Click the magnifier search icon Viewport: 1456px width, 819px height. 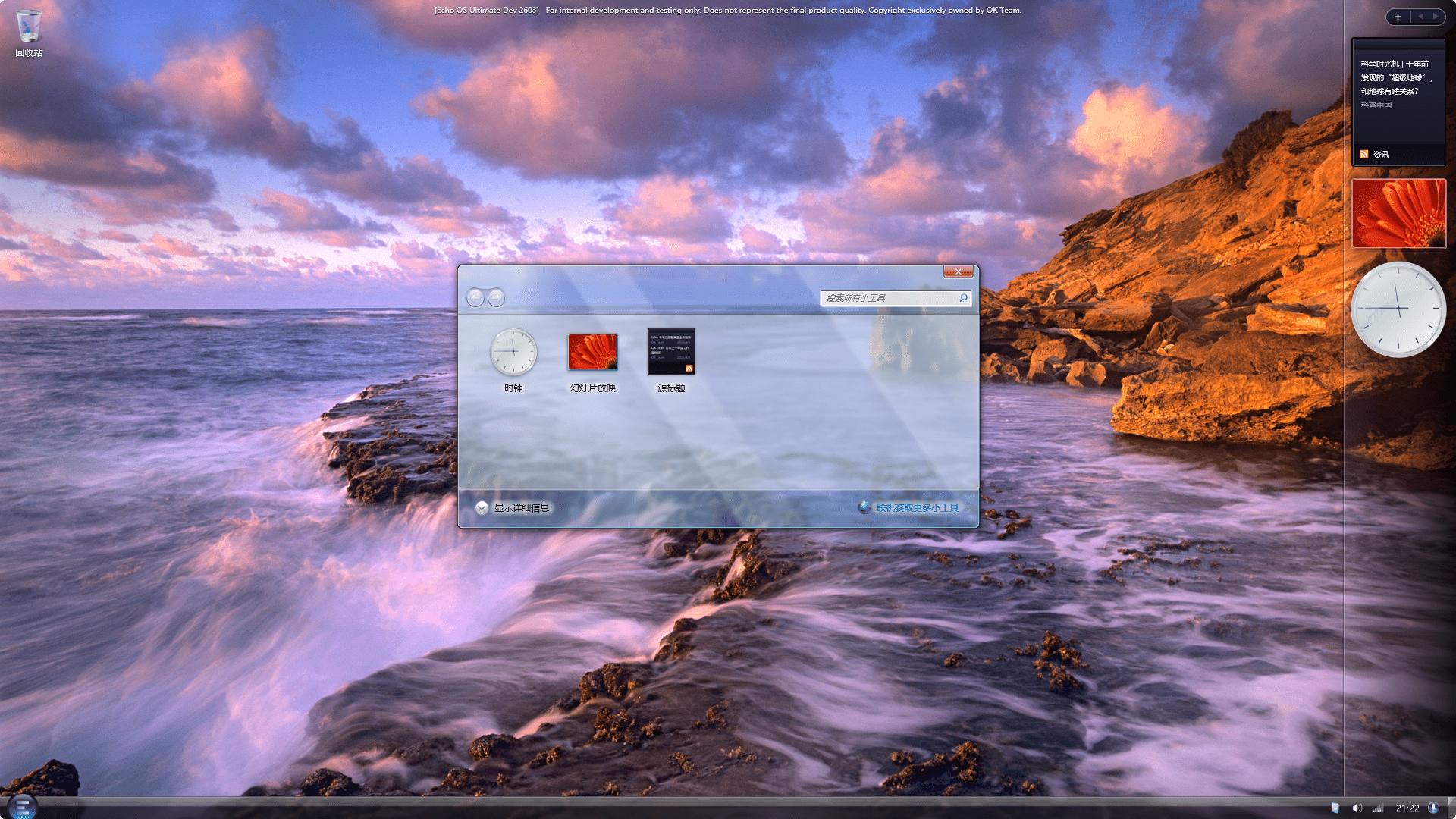pyautogui.click(x=963, y=298)
